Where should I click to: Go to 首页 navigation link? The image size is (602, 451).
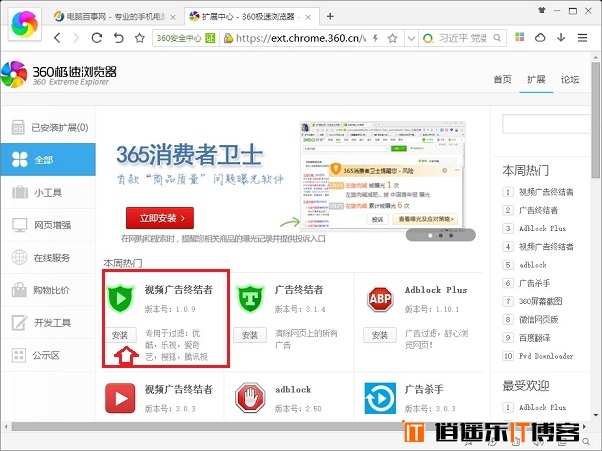click(503, 79)
